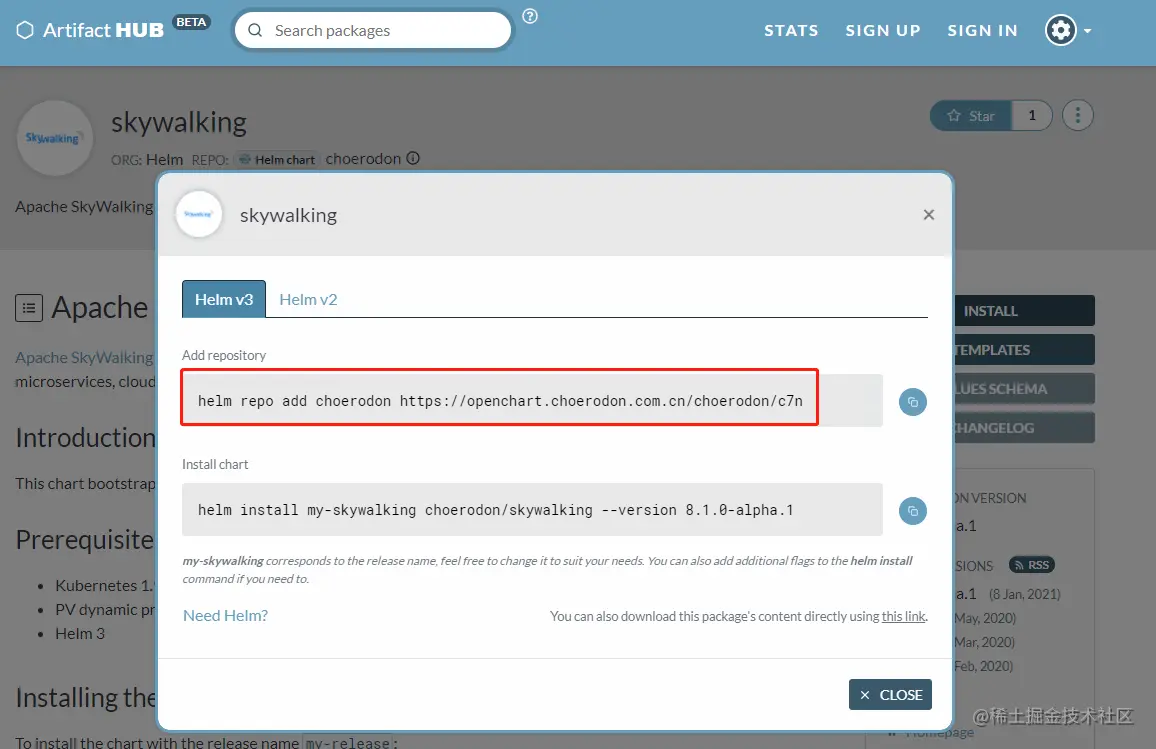Viewport: 1156px width, 749px height.
Task: Open the search tips question mark icon
Action: point(530,16)
